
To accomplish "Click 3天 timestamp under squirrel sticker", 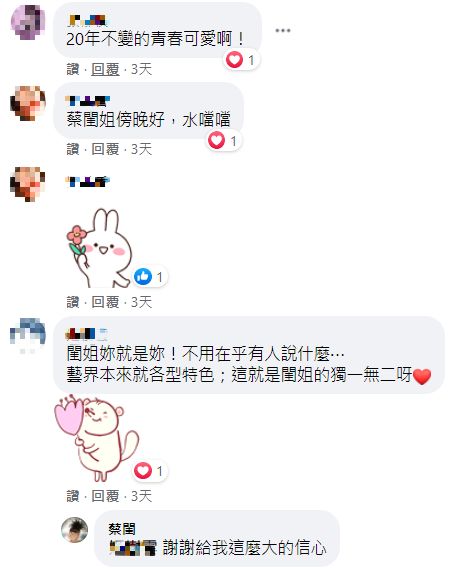I will coord(141,496).
